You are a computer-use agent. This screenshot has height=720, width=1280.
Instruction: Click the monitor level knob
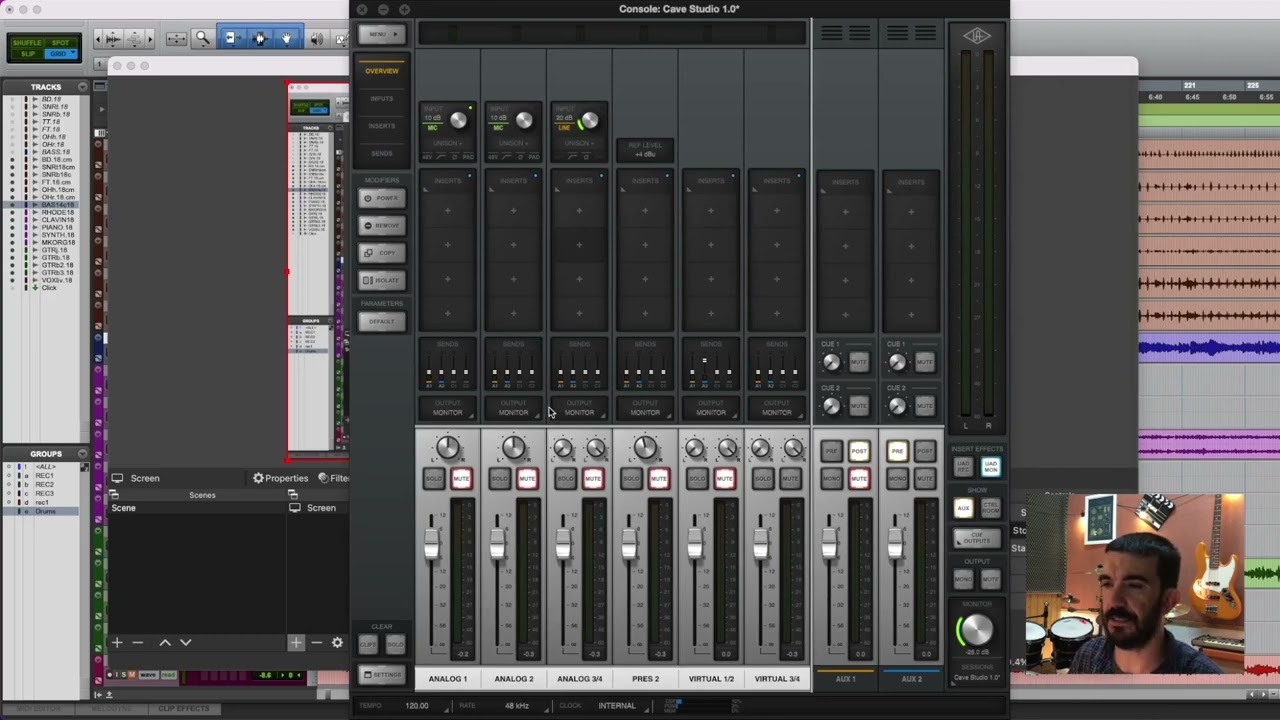pyautogui.click(x=976, y=630)
